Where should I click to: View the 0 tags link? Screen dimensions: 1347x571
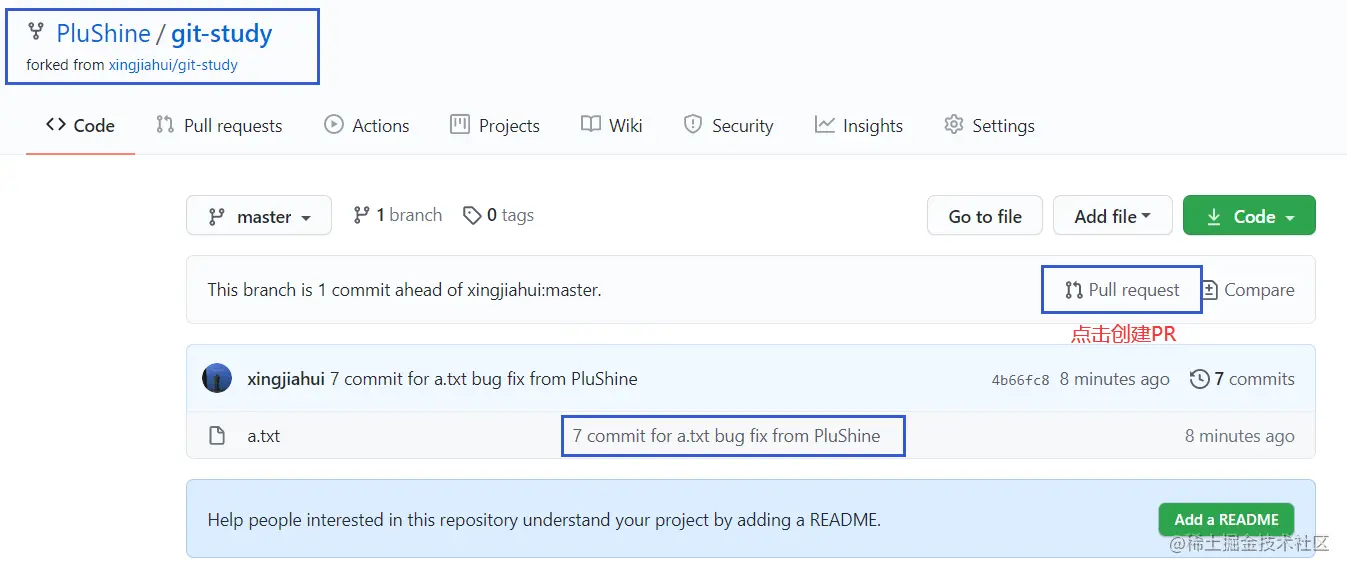498,215
